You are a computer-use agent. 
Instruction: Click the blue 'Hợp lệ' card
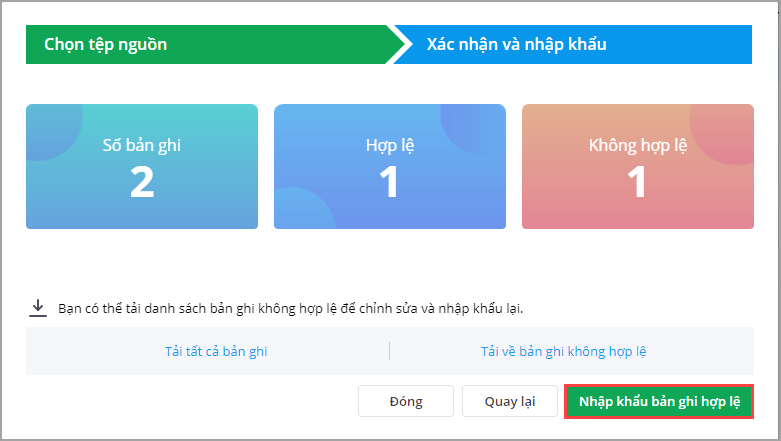[x=390, y=167]
